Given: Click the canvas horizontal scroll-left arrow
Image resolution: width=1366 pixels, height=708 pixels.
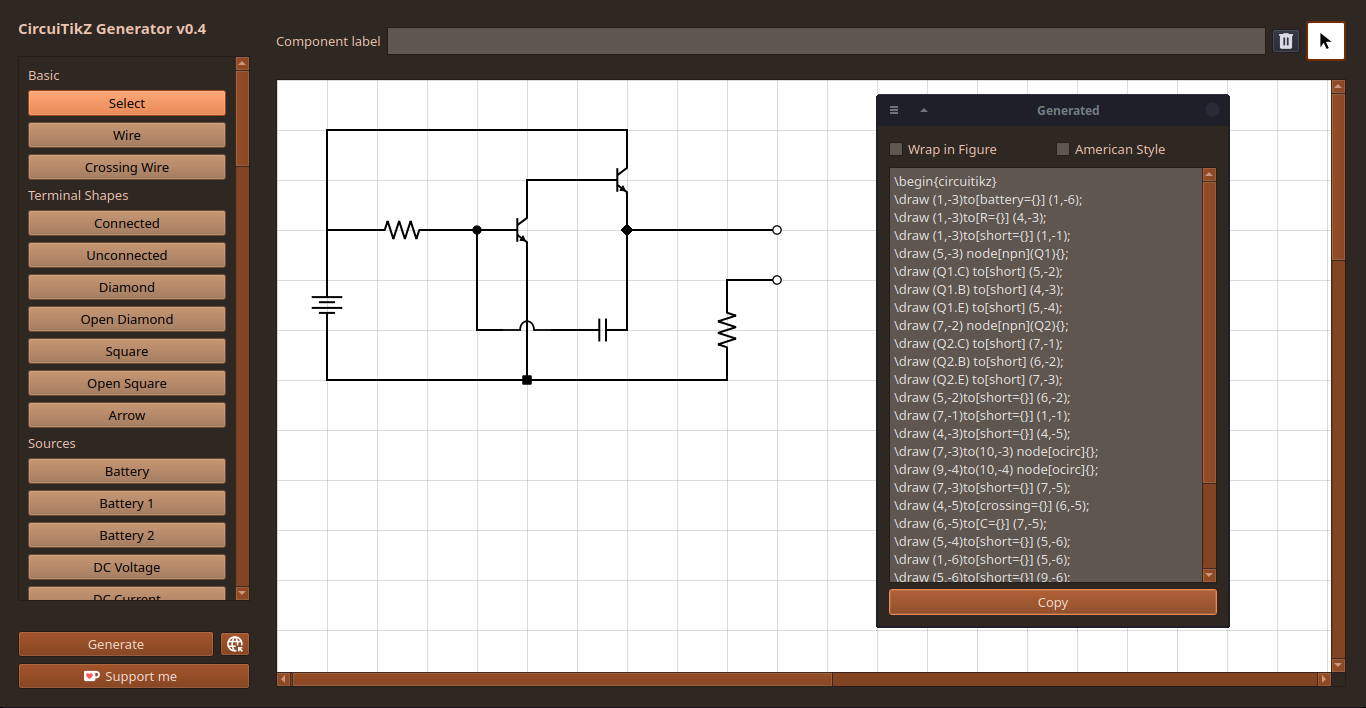Looking at the screenshot, I should point(284,679).
